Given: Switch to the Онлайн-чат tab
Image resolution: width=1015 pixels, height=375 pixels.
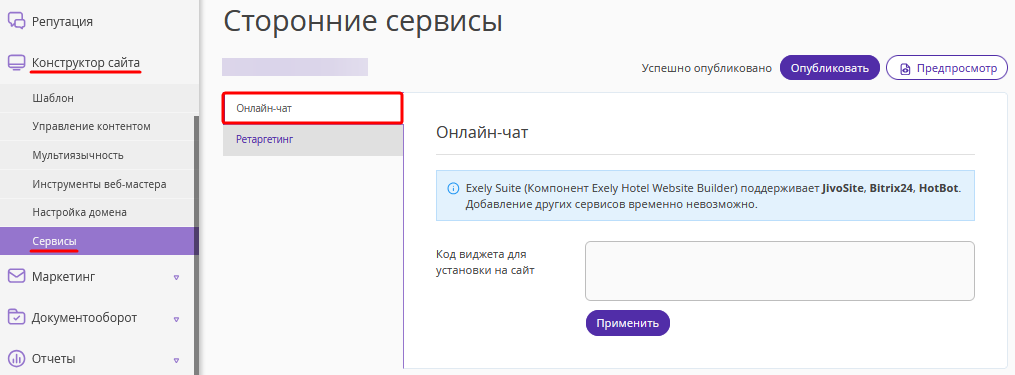Looking at the screenshot, I should coord(313,108).
